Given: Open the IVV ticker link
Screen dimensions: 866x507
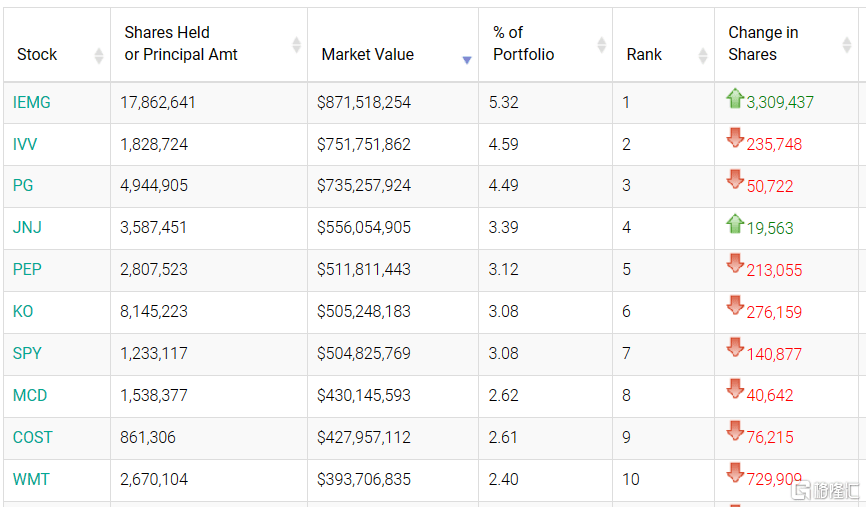Looking at the screenshot, I should [25, 144].
